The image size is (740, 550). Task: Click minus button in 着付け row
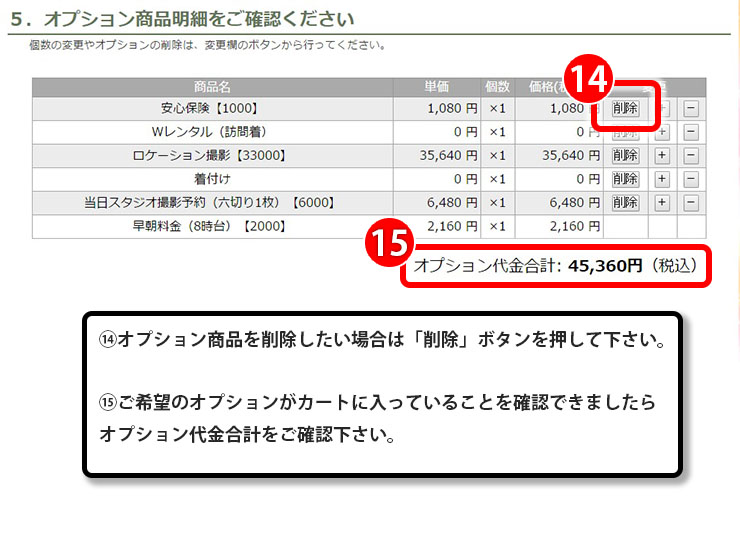coord(691,179)
